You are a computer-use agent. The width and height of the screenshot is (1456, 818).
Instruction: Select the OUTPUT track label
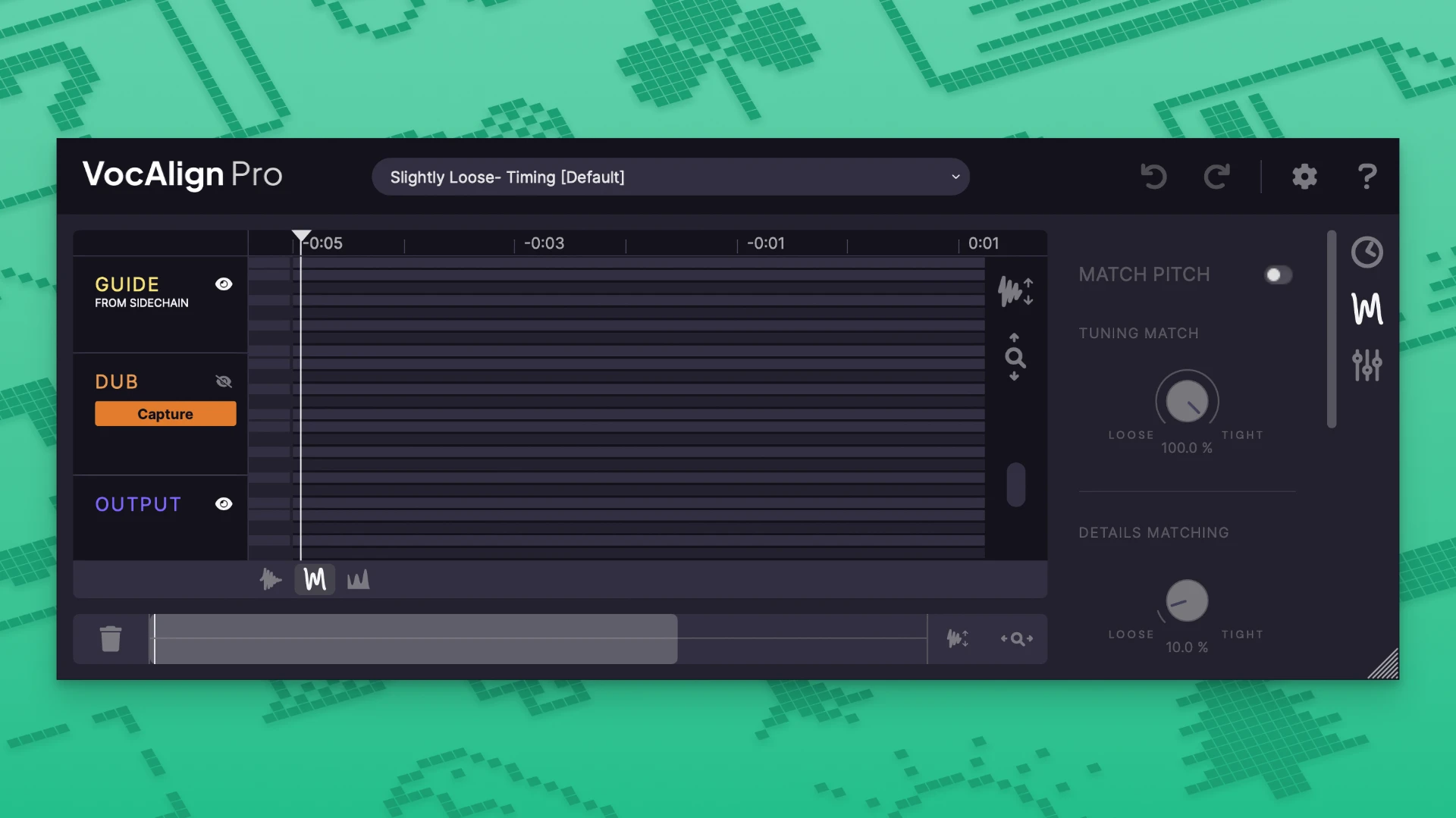[137, 503]
